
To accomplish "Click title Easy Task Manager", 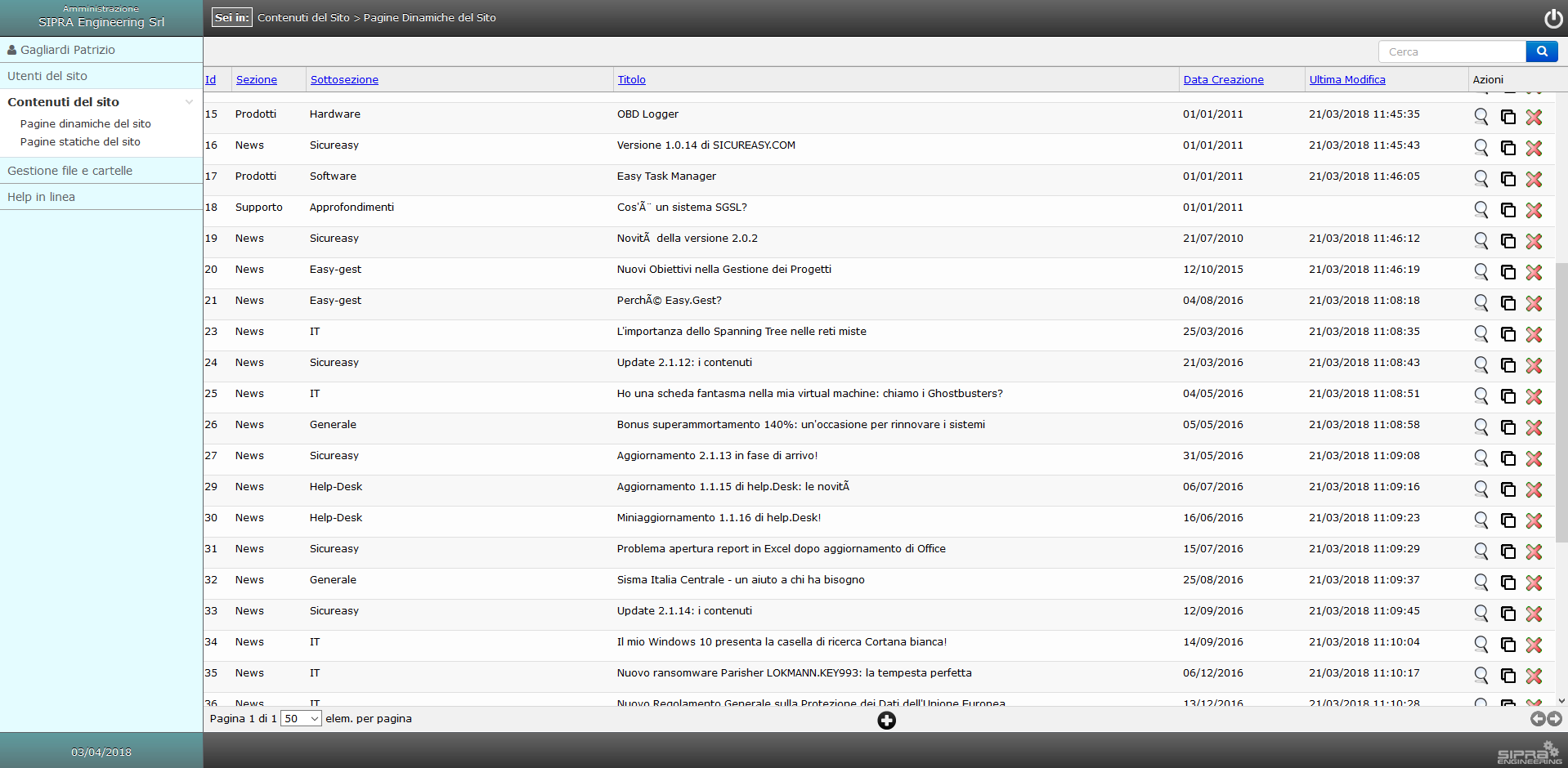I will point(666,176).
